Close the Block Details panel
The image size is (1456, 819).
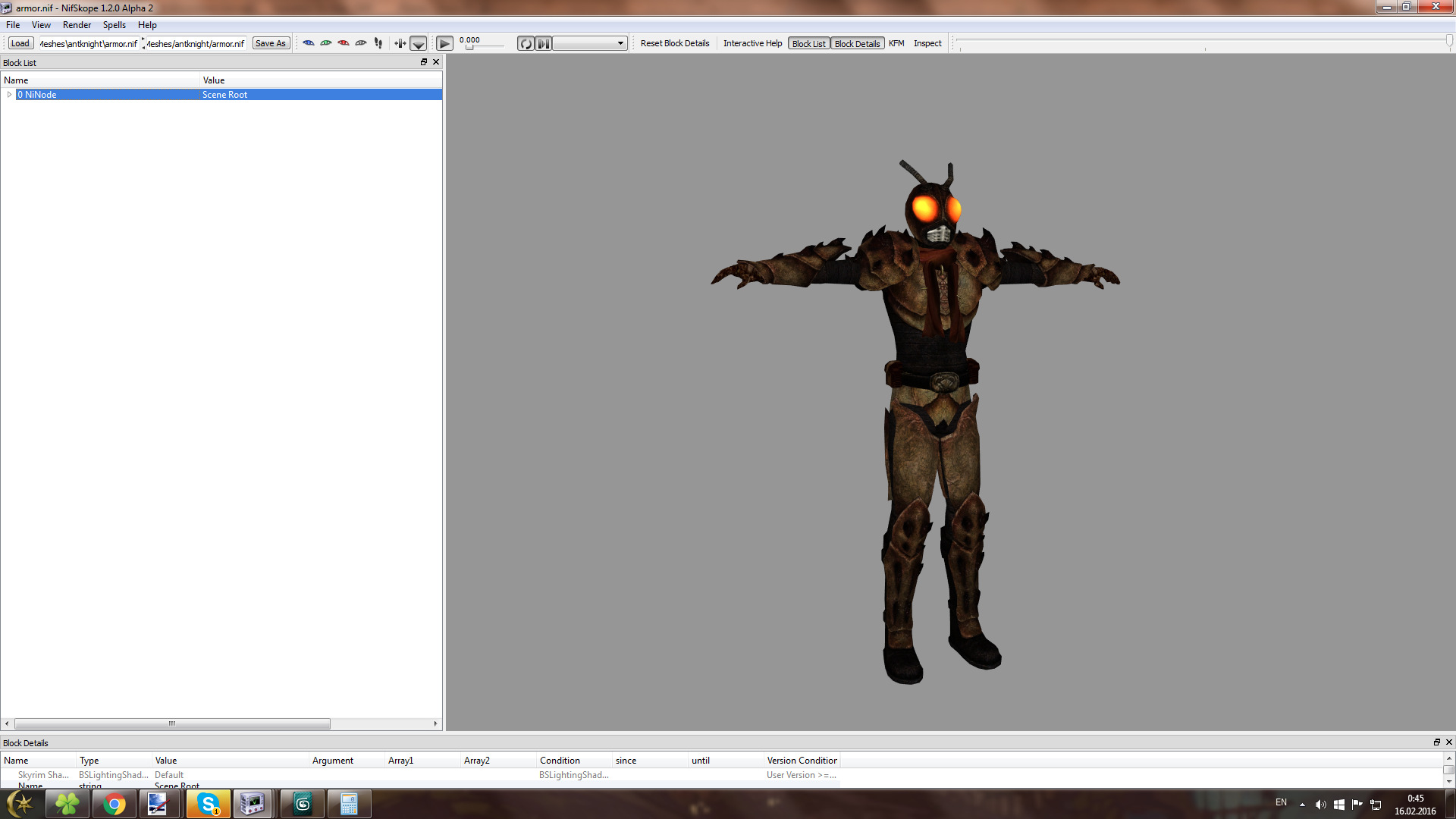tap(1448, 742)
